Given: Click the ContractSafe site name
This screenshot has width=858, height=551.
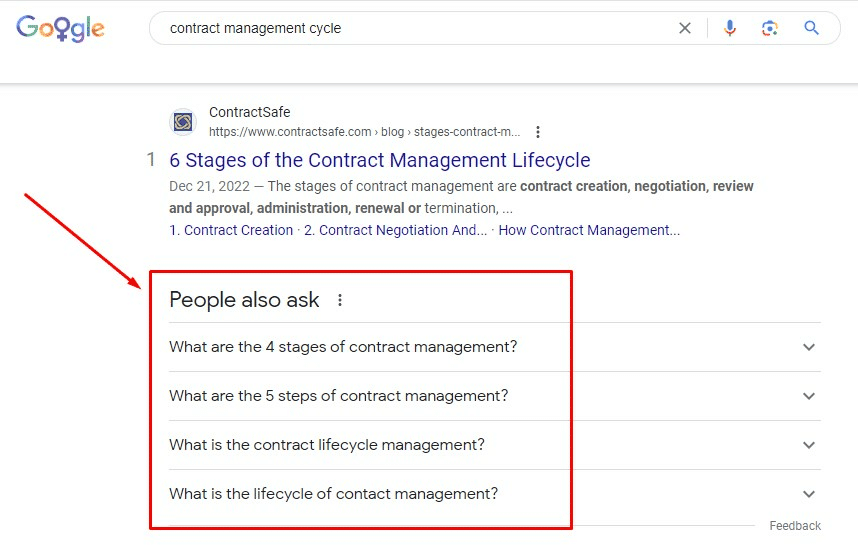Looking at the screenshot, I should (250, 112).
